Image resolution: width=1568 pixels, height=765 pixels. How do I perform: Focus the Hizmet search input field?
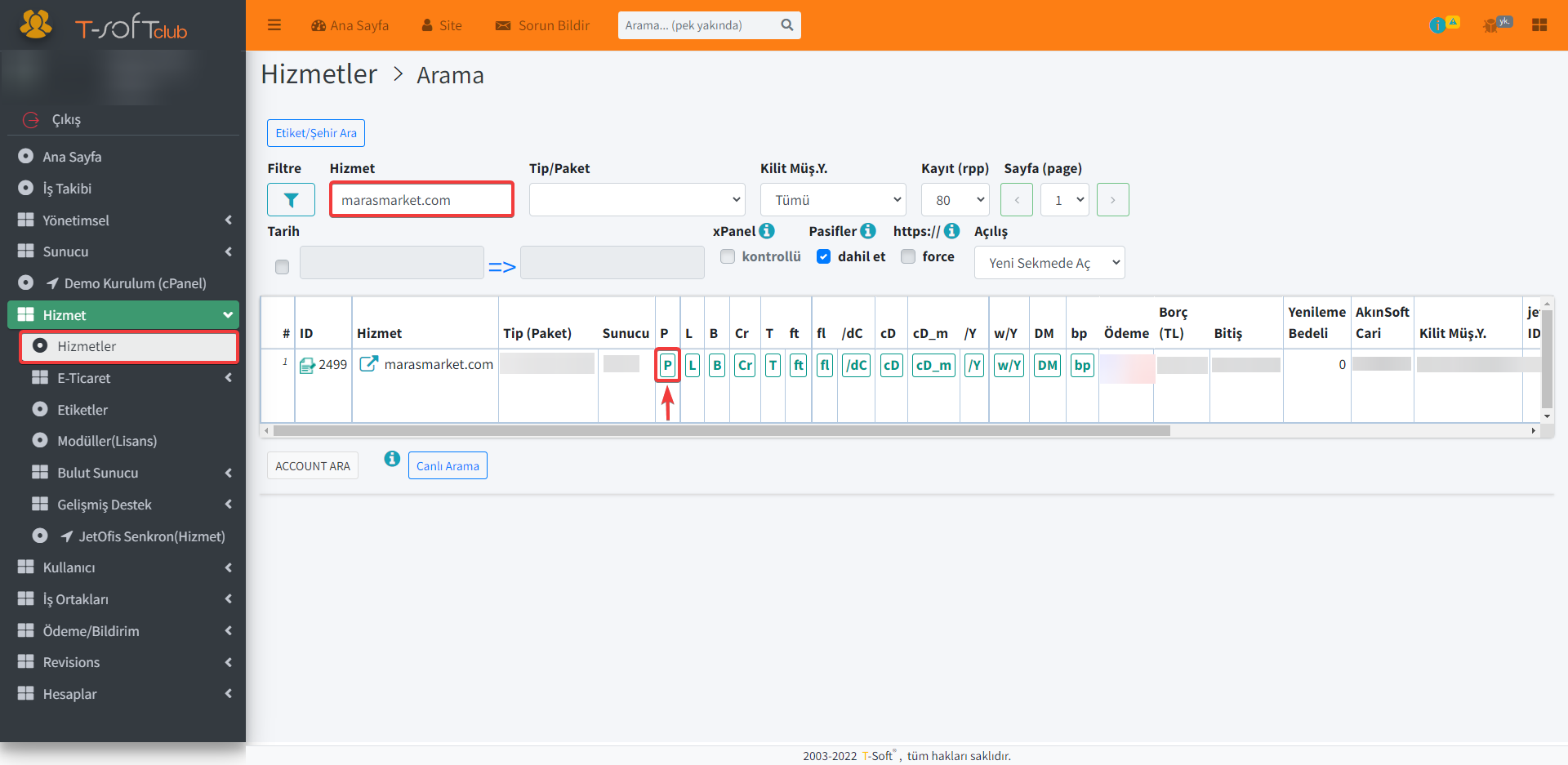(421, 200)
